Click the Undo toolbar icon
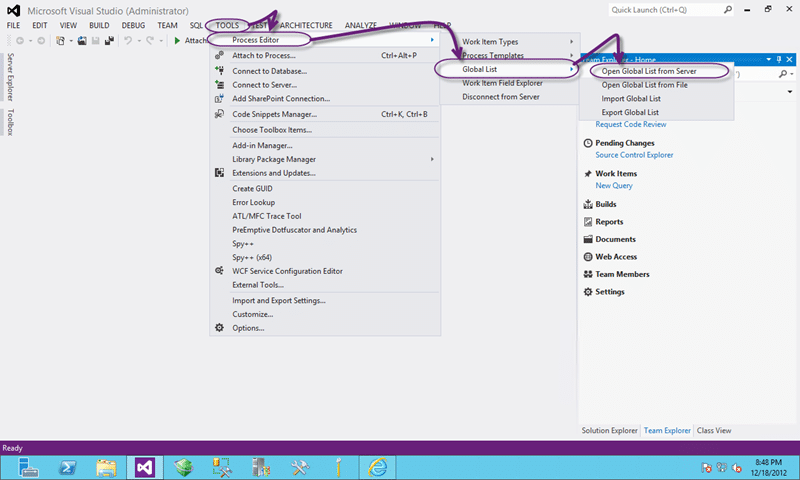The width and height of the screenshot is (800, 480). tap(128, 40)
